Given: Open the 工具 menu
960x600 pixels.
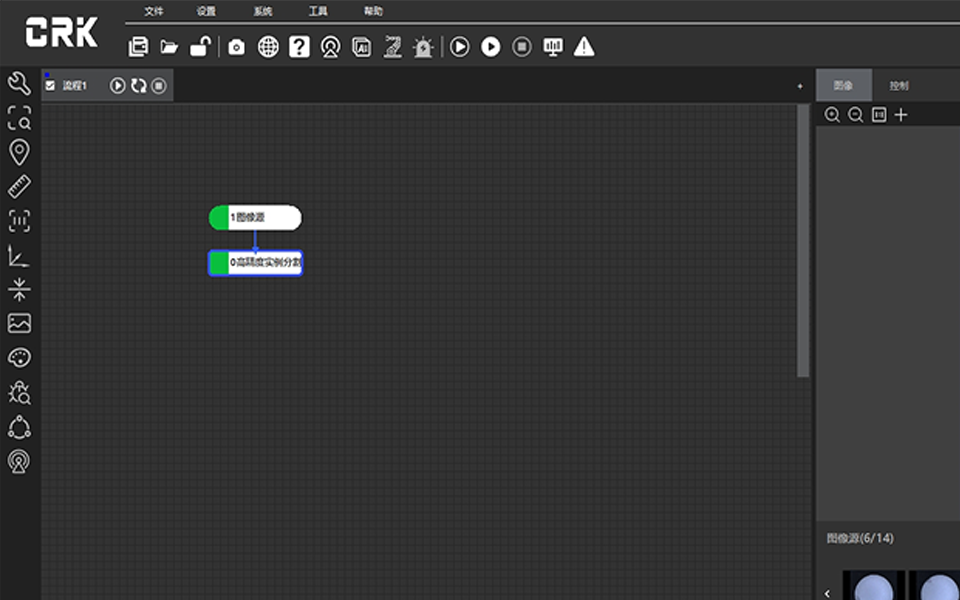Looking at the screenshot, I should point(318,12).
